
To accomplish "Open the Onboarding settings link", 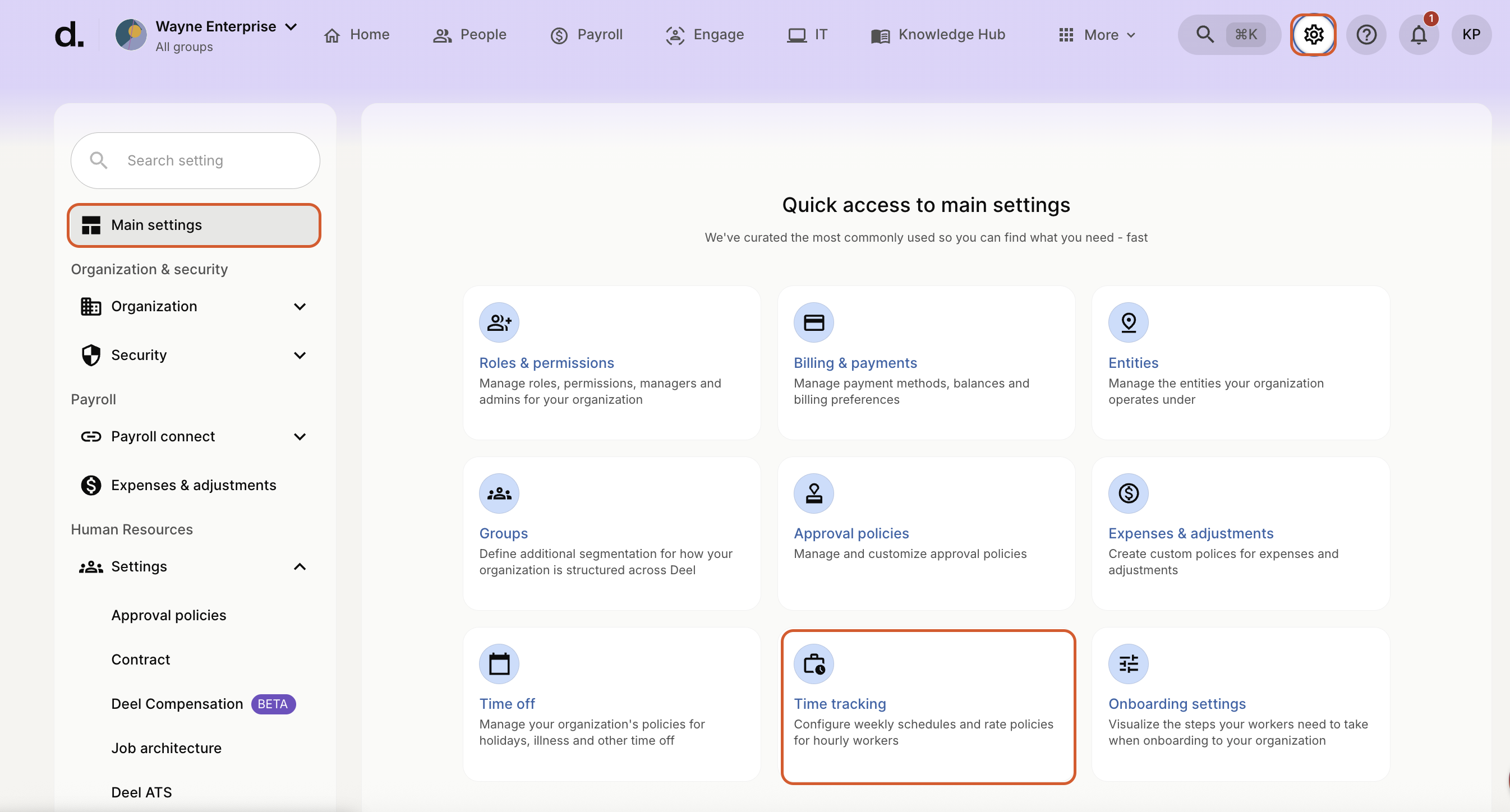I will click(1176, 704).
